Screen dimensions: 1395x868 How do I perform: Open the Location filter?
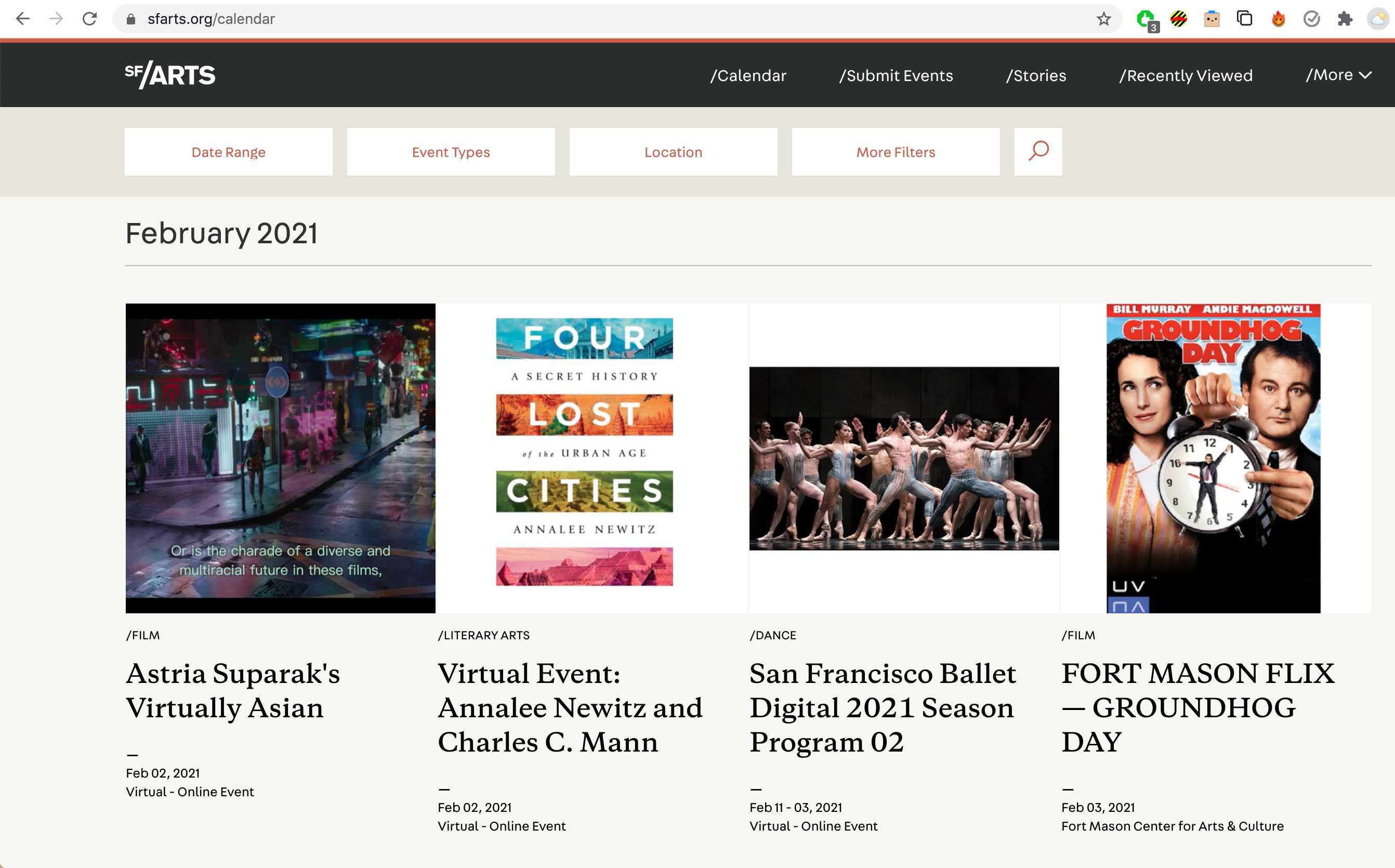point(673,152)
